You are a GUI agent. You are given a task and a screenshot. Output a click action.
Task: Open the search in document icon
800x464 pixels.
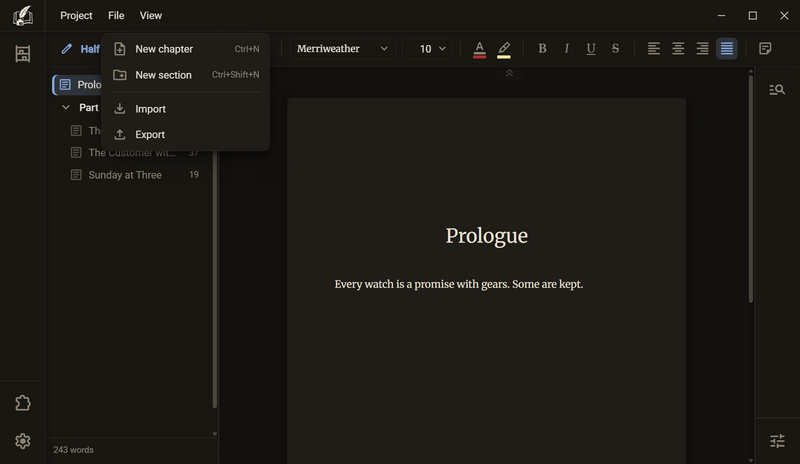click(777, 90)
